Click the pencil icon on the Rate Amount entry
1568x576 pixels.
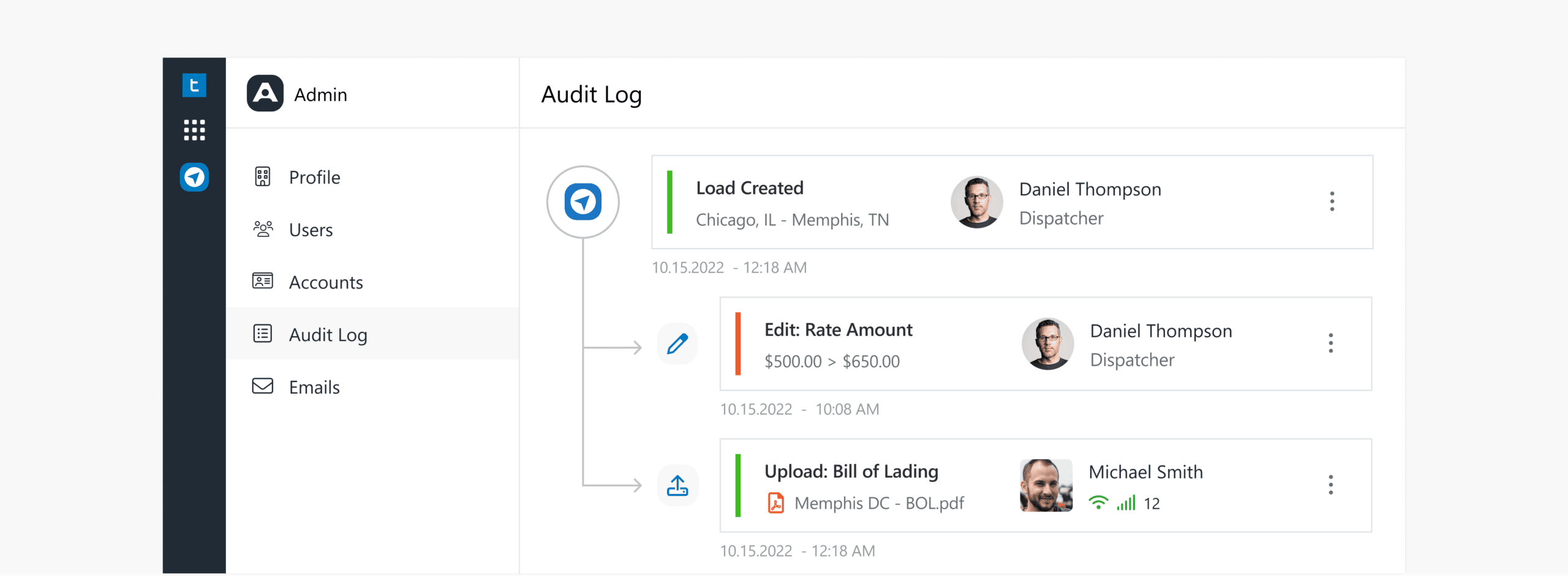pyautogui.click(x=677, y=343)
